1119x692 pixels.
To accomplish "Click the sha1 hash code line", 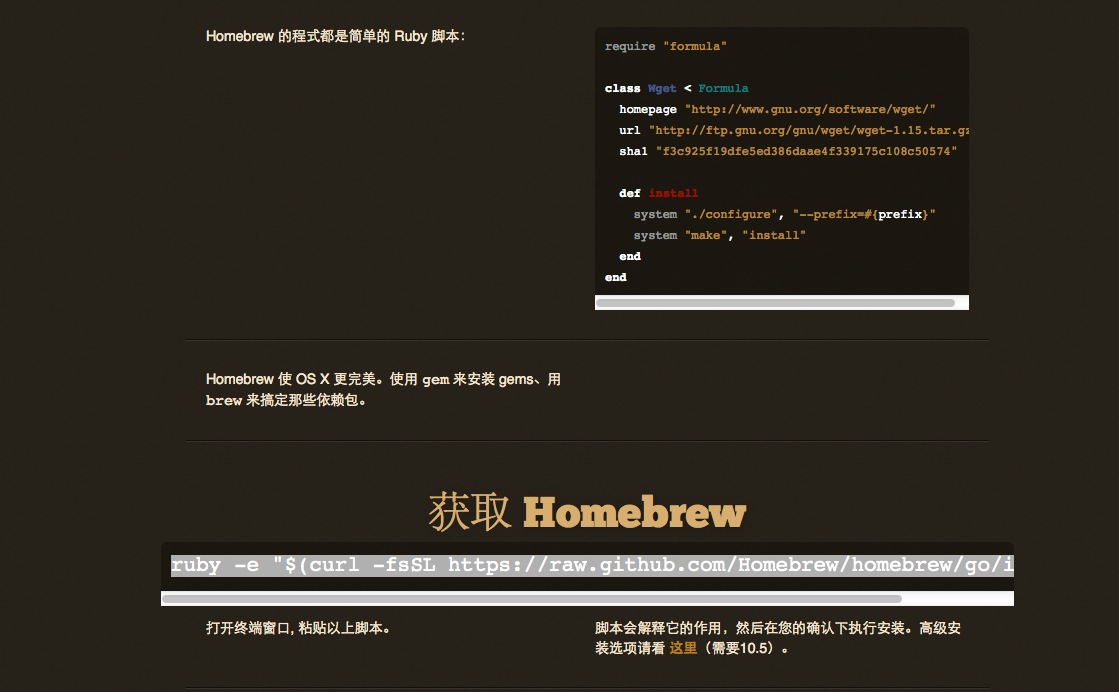I will 788,151.
